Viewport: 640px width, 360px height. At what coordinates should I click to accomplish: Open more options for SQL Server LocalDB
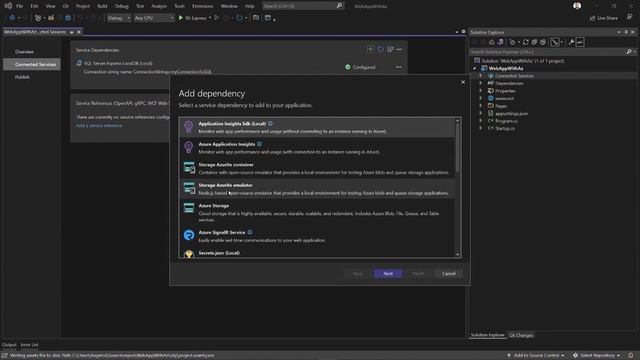click(x=399, y=67)
